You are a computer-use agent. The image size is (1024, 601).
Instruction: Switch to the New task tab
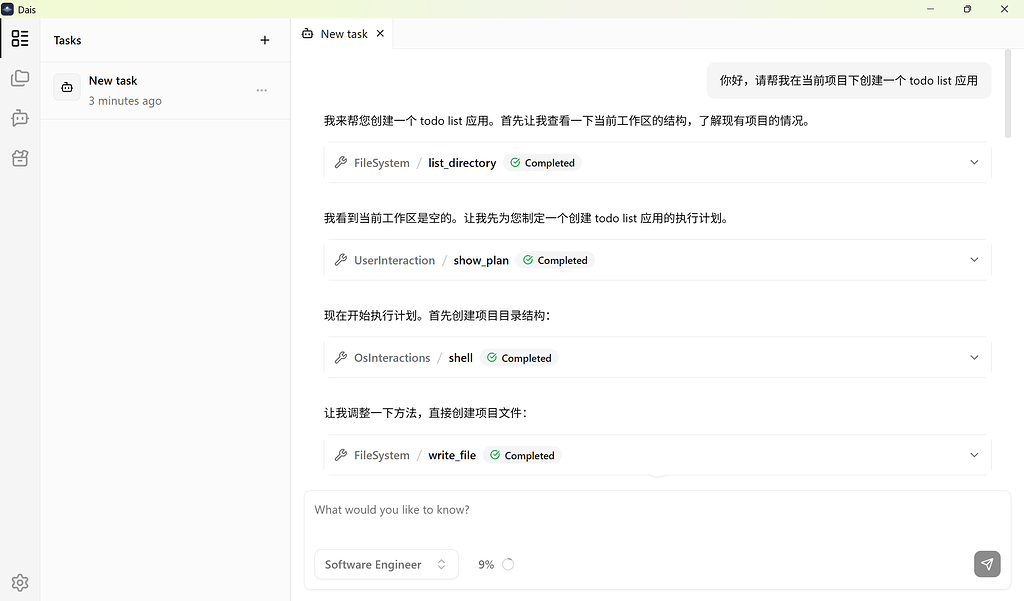pyautogui.click(x=344, y=34)
